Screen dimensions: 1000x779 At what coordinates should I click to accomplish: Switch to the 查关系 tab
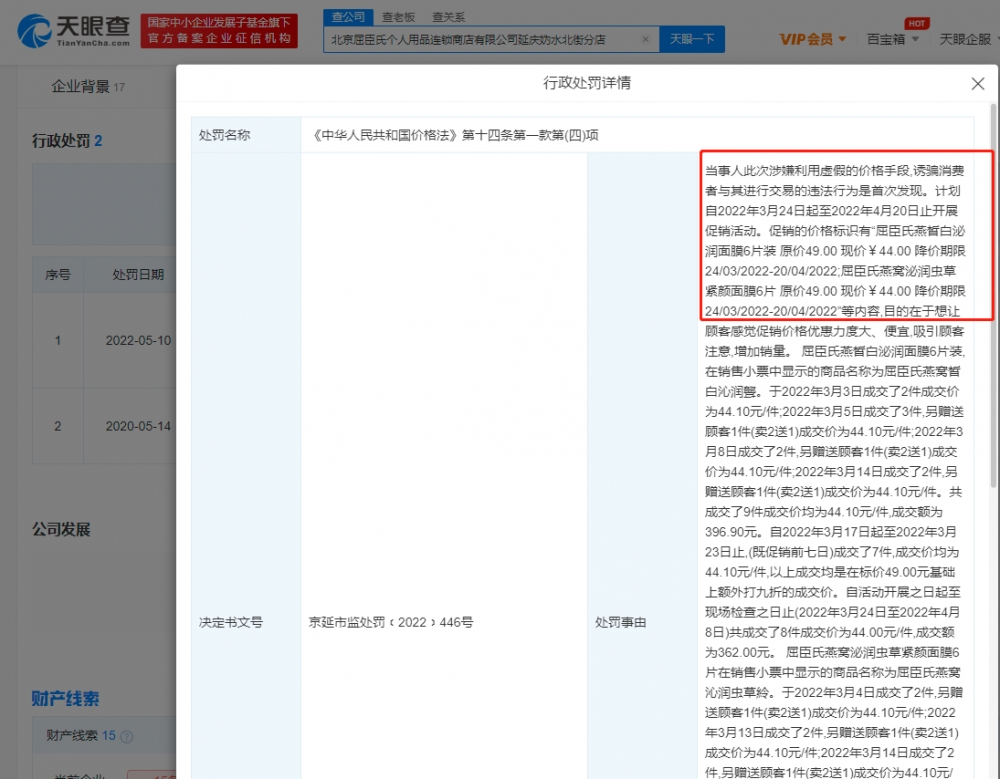[x=448, y=17]
